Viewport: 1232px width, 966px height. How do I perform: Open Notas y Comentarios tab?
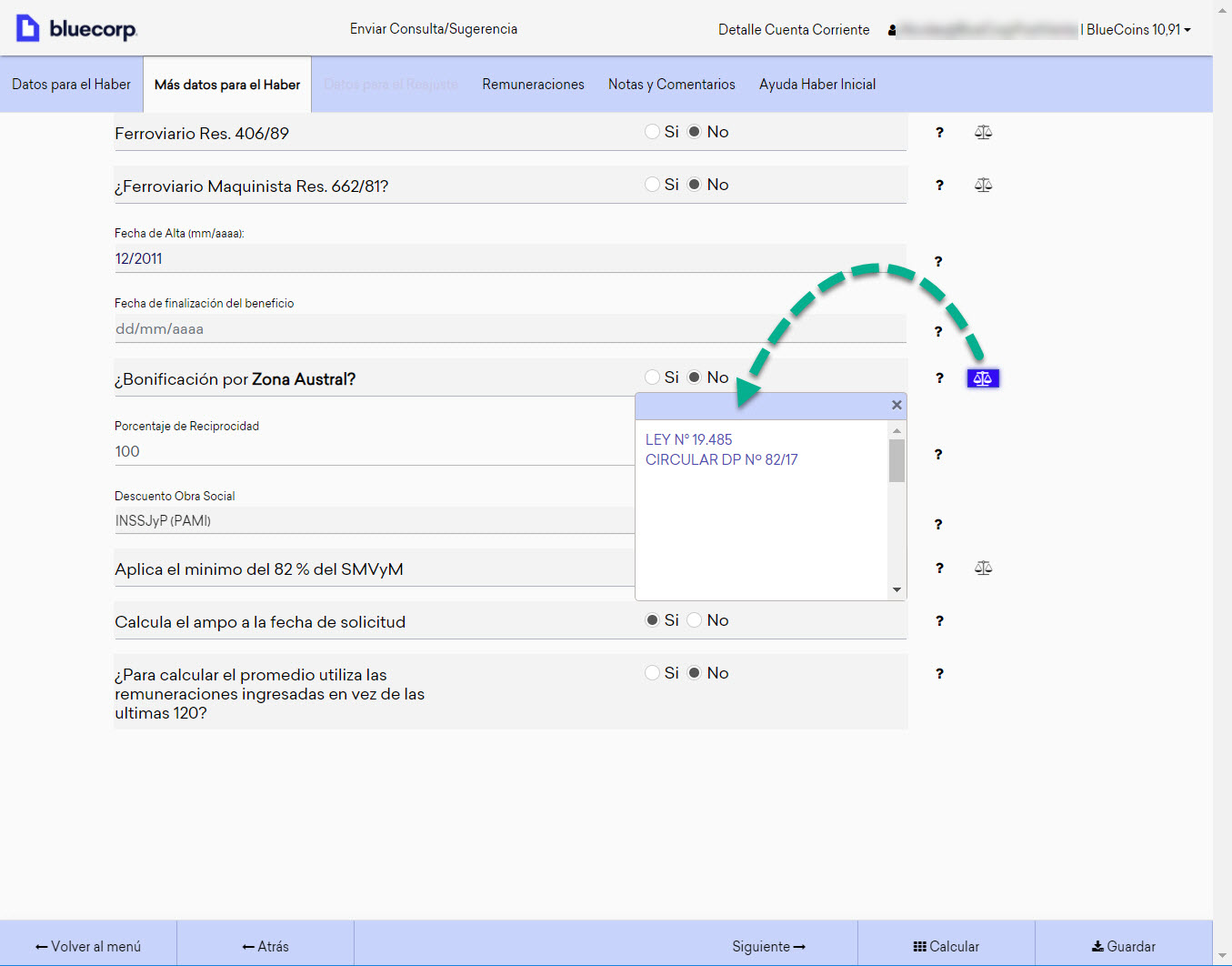tap(672, 85)
